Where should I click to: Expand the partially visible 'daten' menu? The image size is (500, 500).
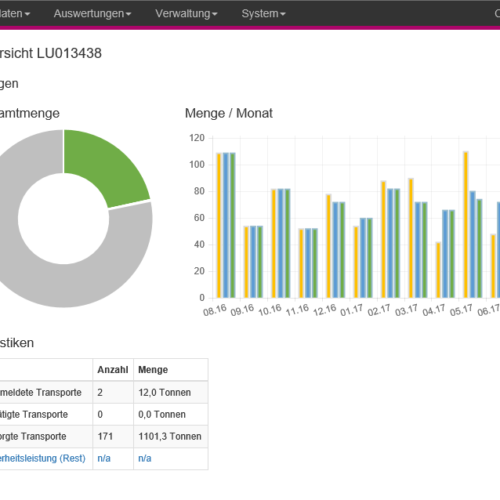click(15, 14)
